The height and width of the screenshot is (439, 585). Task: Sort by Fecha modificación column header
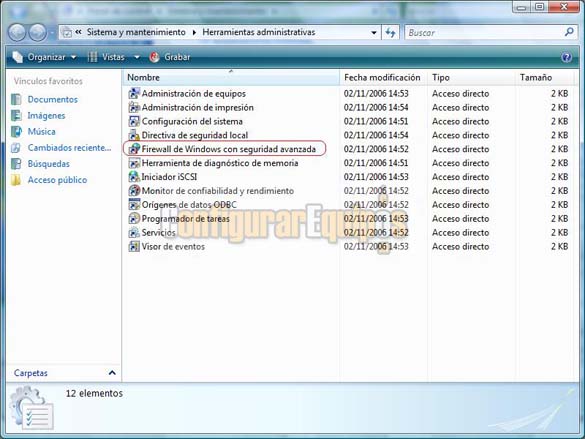click(x=382, y=78)
